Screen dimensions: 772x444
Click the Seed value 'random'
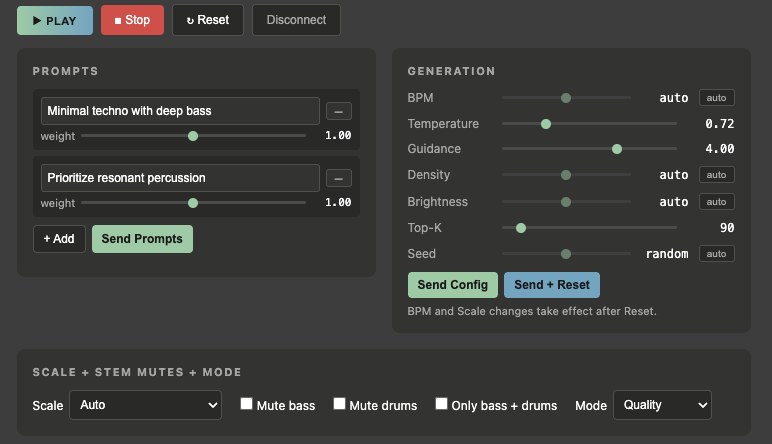tap(667, 254)
